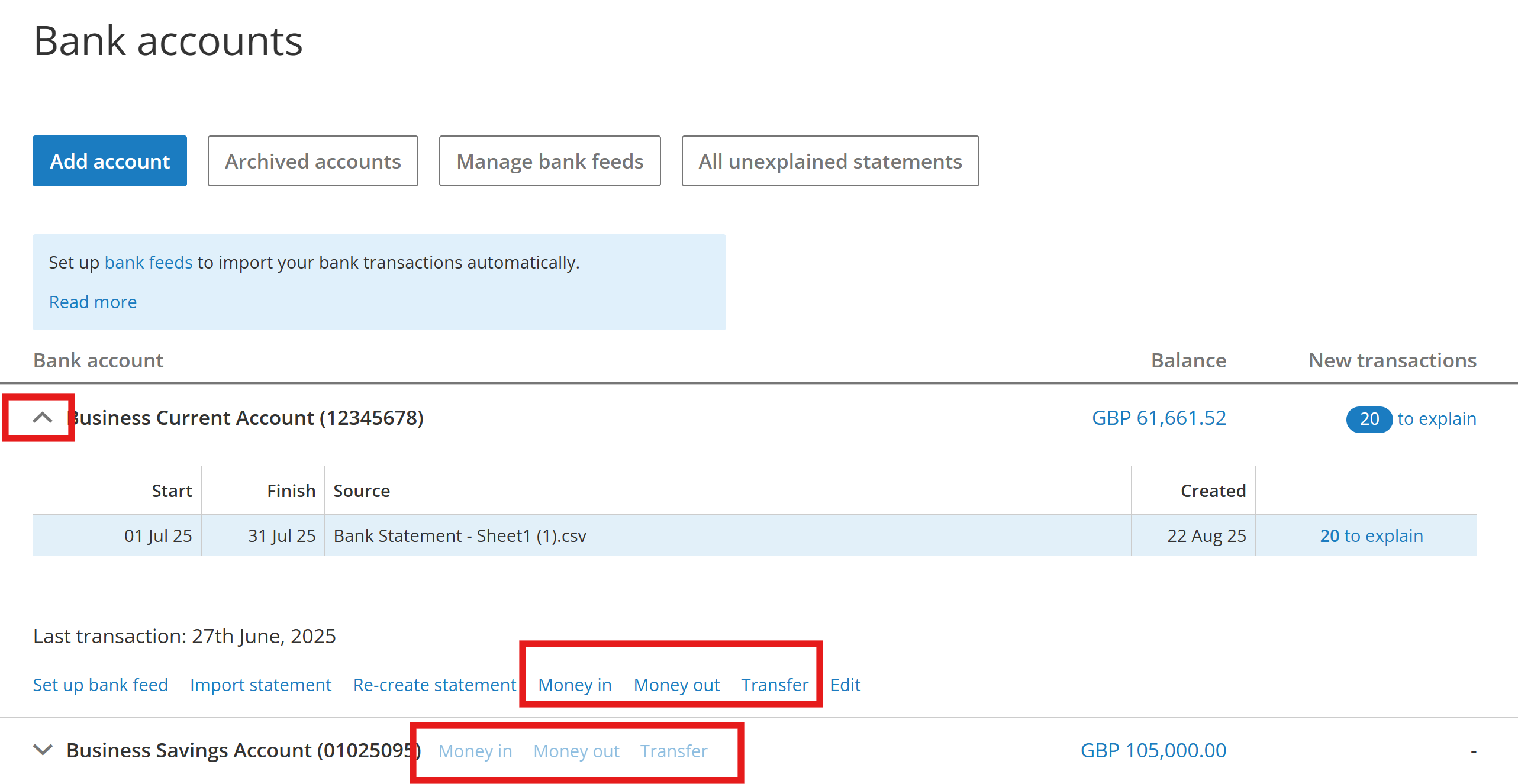Click Money in for Savings Account

(x=475, y=751)
